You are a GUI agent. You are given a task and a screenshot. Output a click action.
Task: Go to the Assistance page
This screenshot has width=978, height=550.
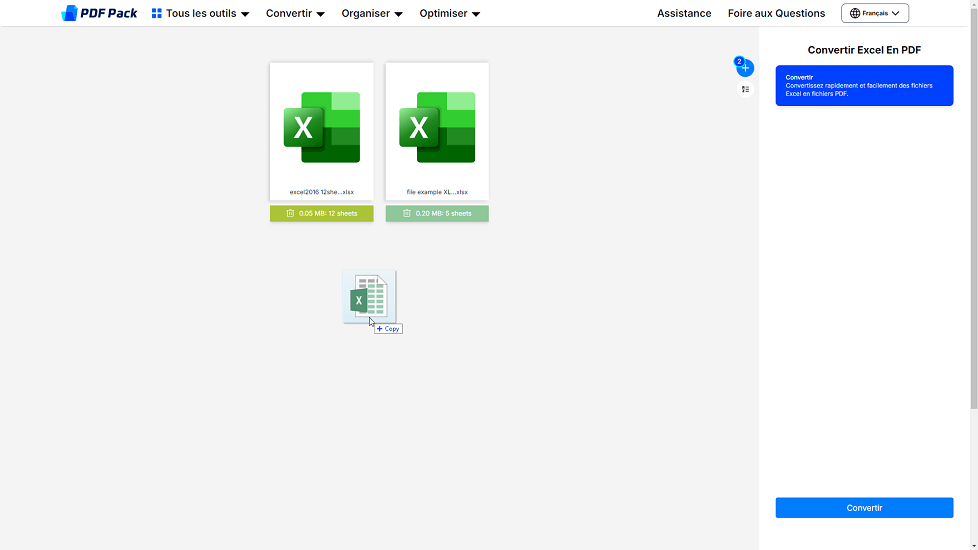[x=684, y=13]
